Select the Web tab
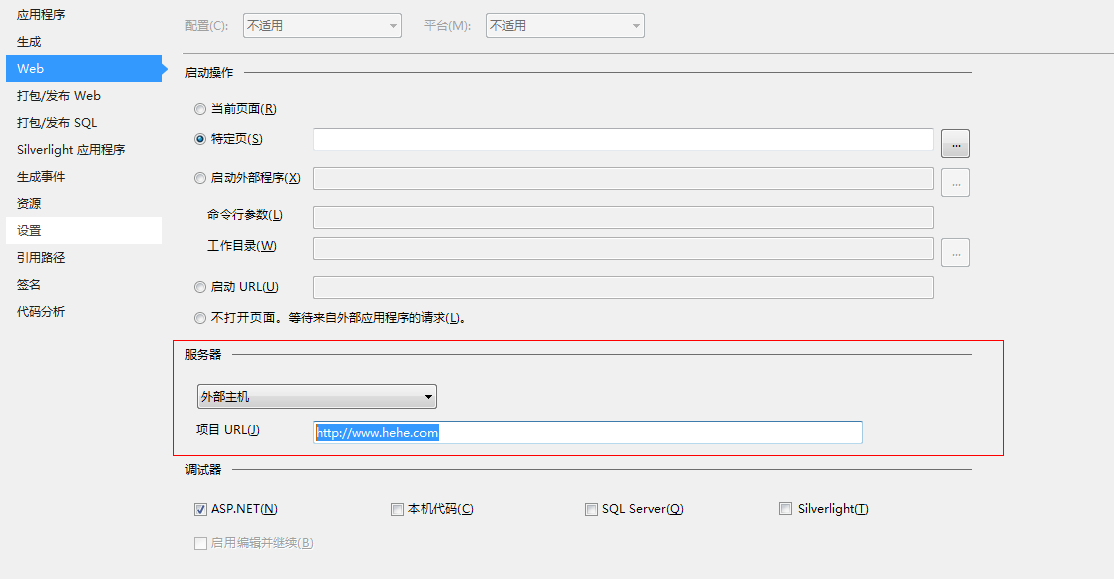 84,69
